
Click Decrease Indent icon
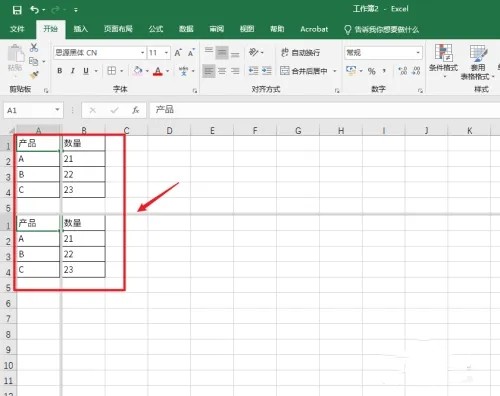pyautogui.click(x=254, y=71)
